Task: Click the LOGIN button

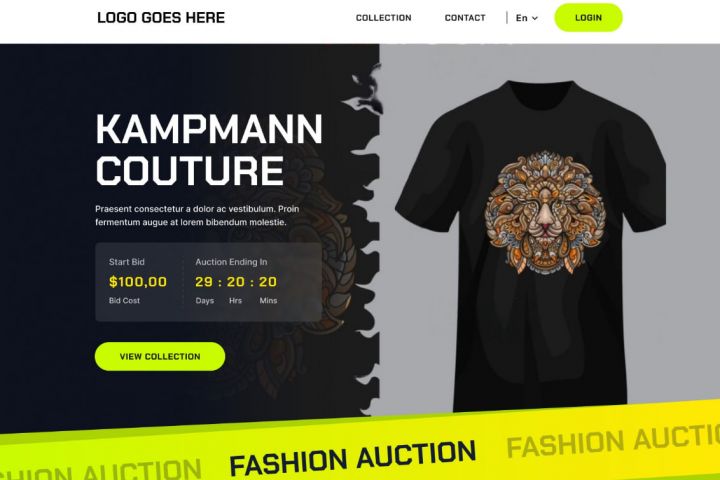Action: [x=588, y=17]
